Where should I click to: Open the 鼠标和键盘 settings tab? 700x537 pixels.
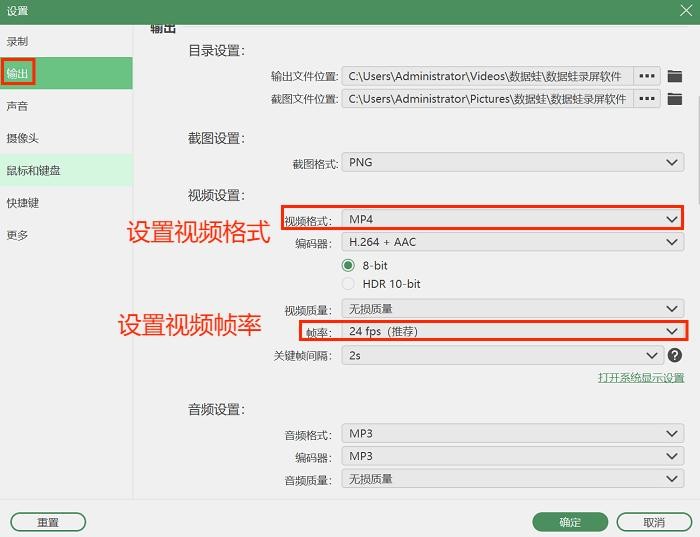click(x=34, y=171)
